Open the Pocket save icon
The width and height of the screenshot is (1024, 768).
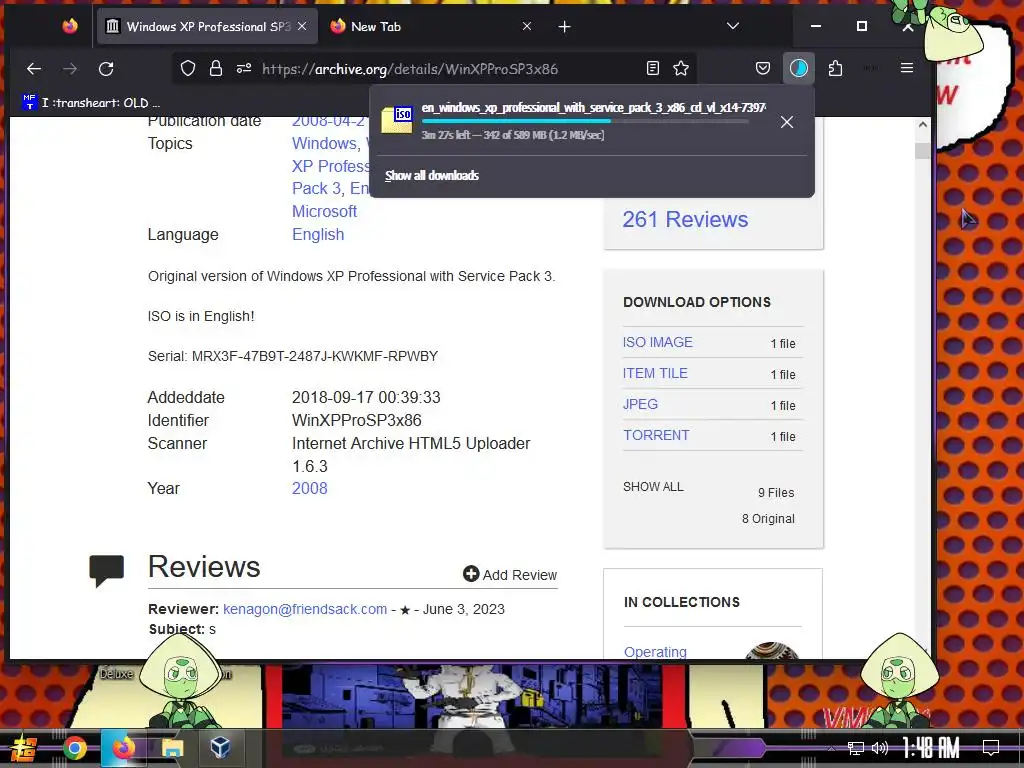click(763, 68)
